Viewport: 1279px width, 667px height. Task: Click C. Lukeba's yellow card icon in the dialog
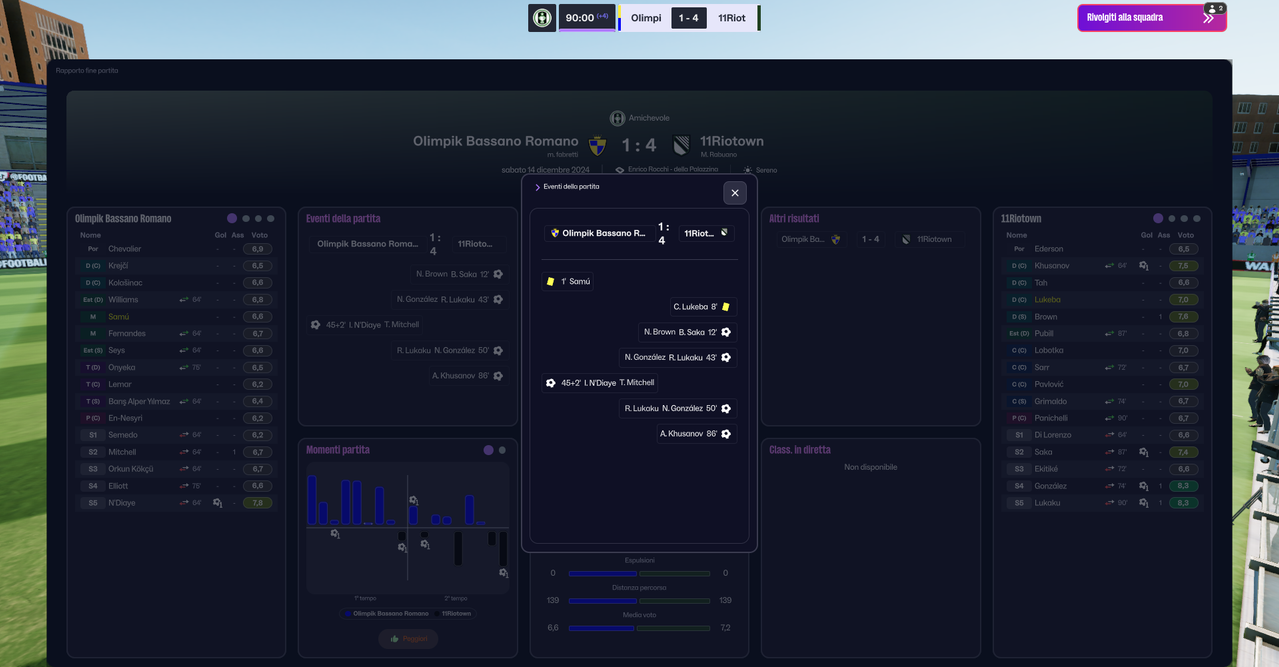726,307
